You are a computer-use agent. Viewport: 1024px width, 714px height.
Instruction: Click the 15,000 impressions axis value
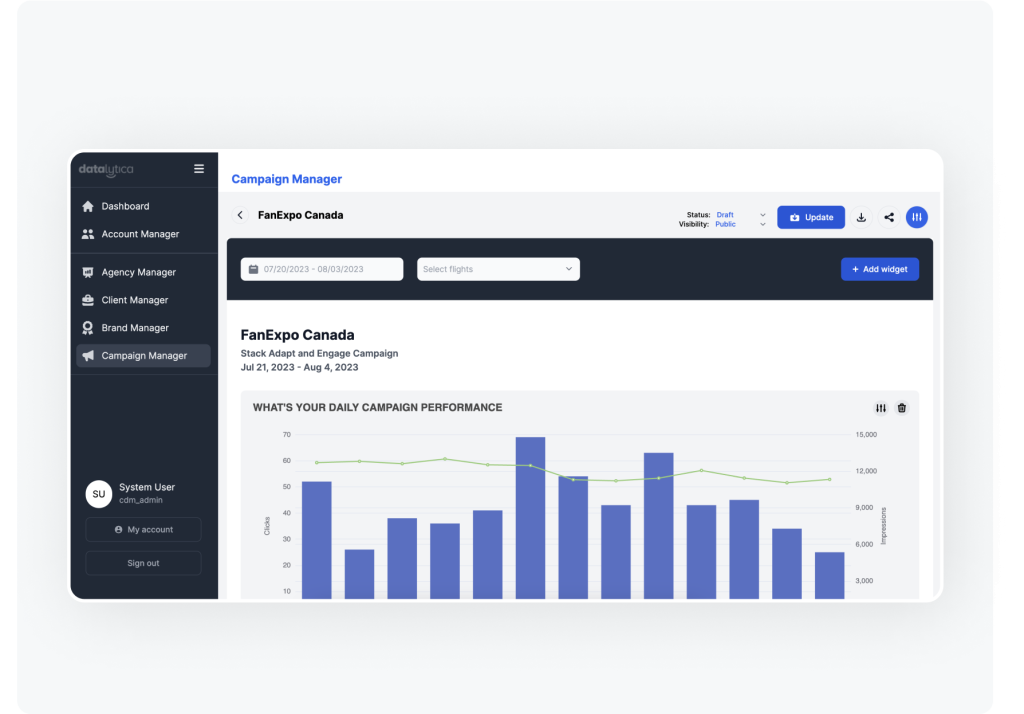coord(866,434)
